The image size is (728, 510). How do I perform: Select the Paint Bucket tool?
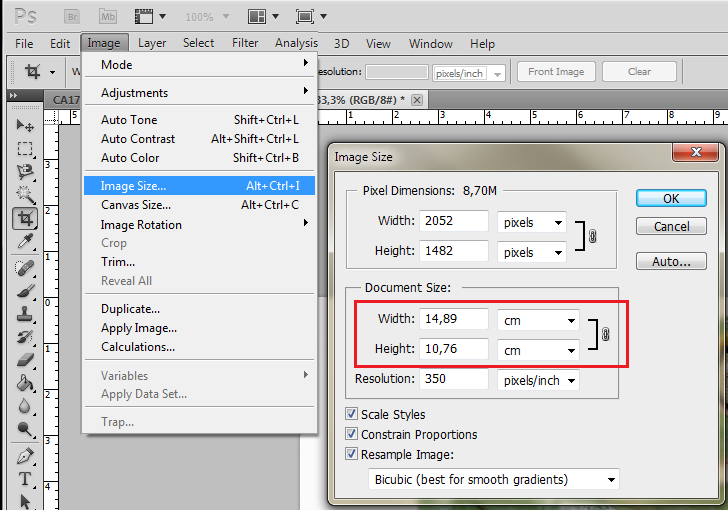[x=25, y=383]
